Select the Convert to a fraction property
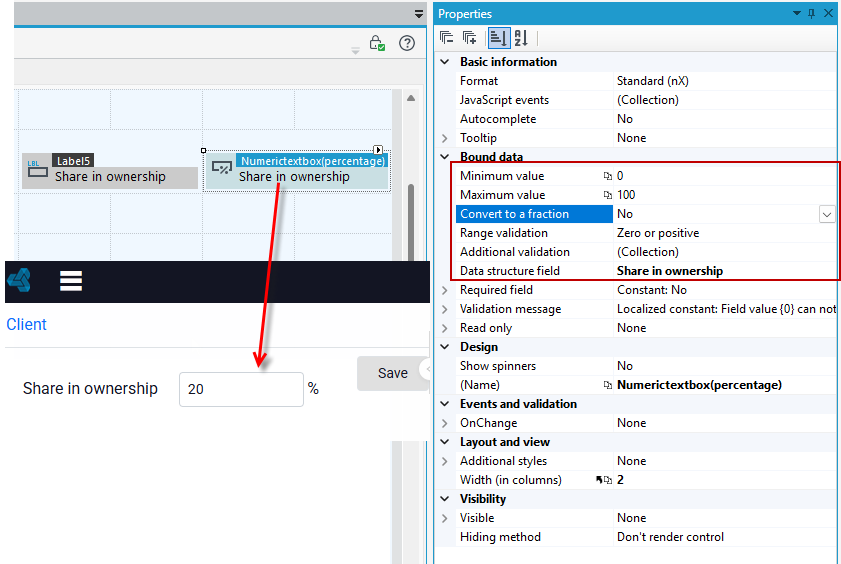This screenshot has width=841, height=564. [x=534, y=214]
